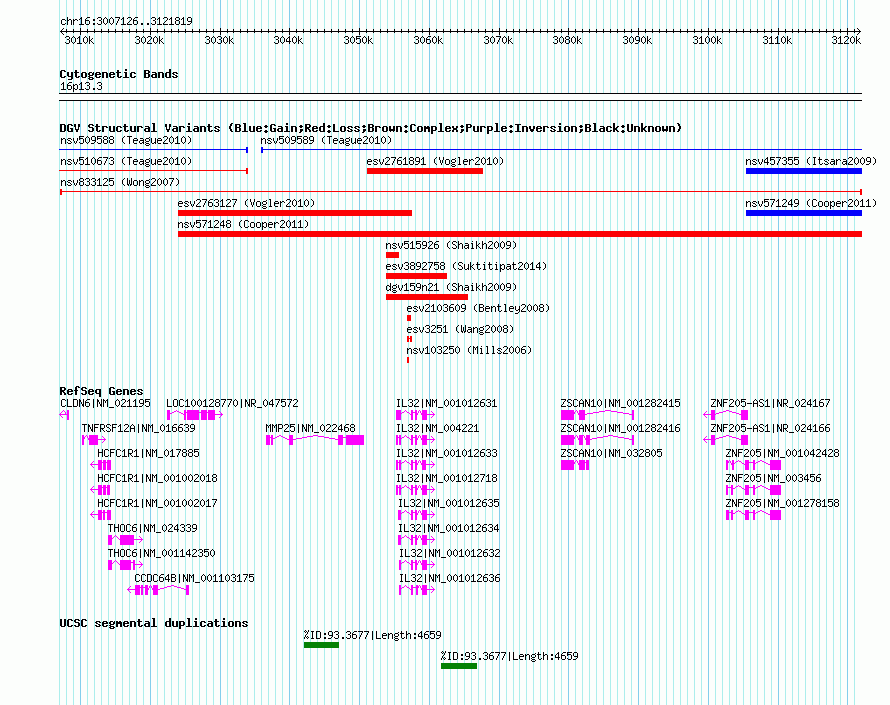Click the 3090k ruler tick label
Viewport: 890px width, 705px height.
pyautogui.click(x=637, y=40)
